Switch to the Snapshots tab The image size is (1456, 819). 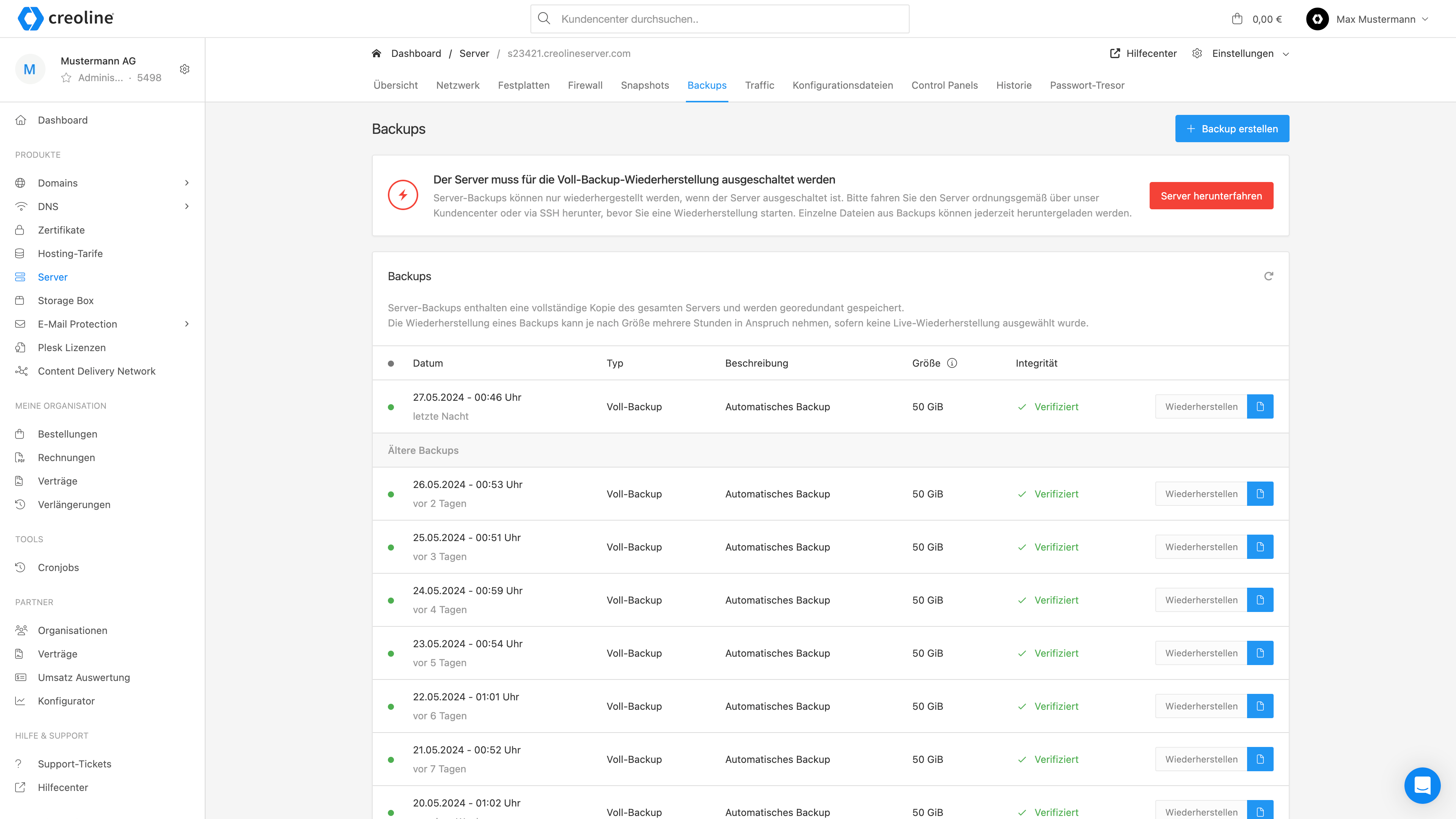tap(644, 85)
